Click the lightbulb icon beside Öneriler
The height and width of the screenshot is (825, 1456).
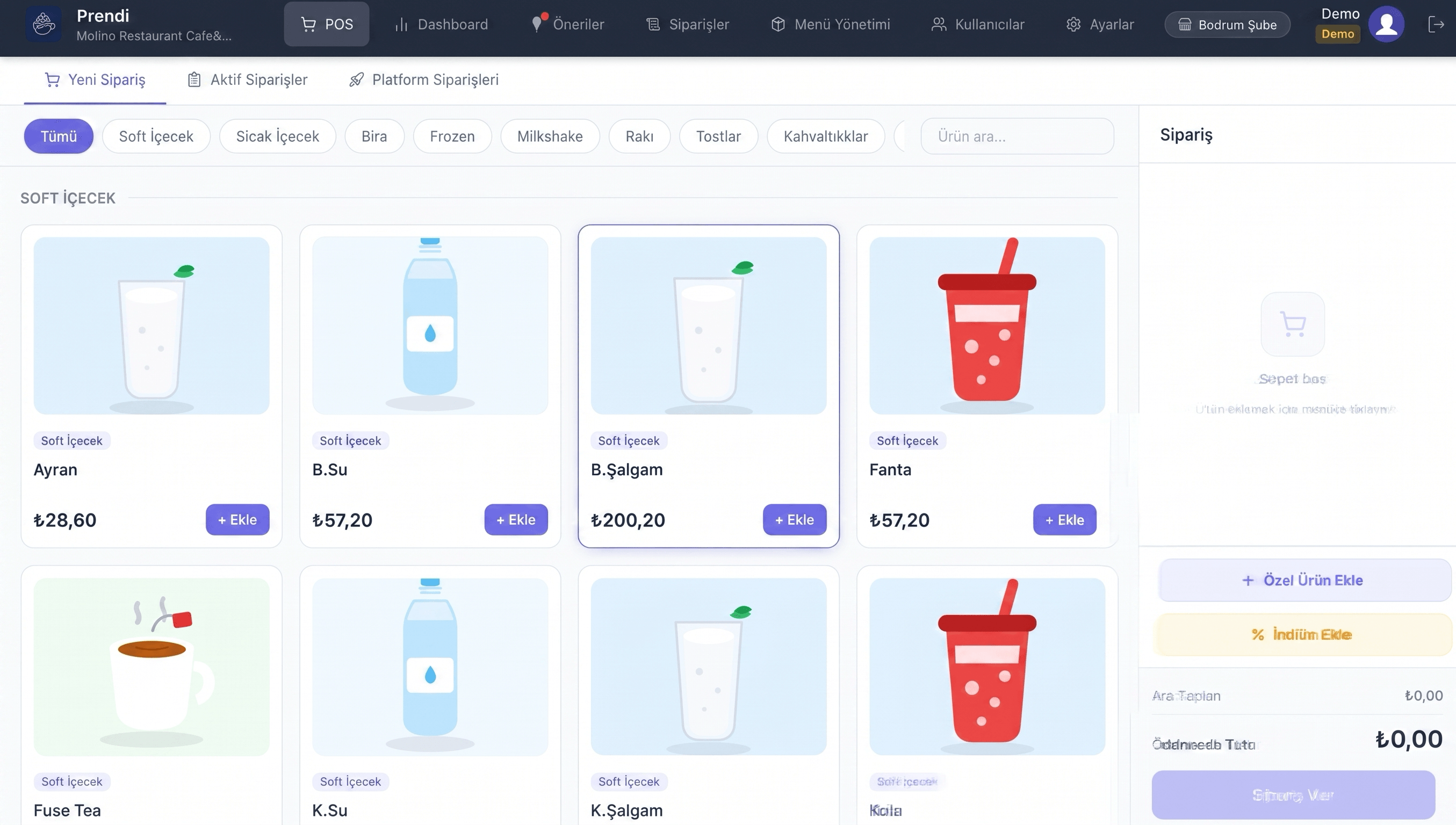537,24
